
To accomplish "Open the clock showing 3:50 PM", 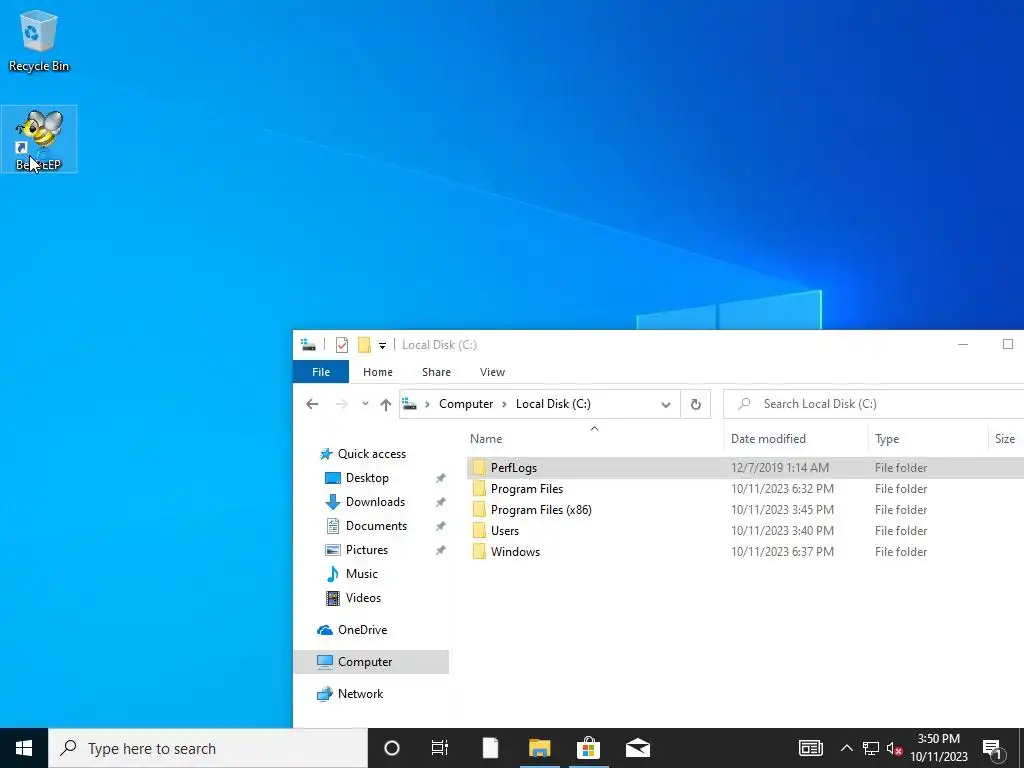I will coord(938,748).
